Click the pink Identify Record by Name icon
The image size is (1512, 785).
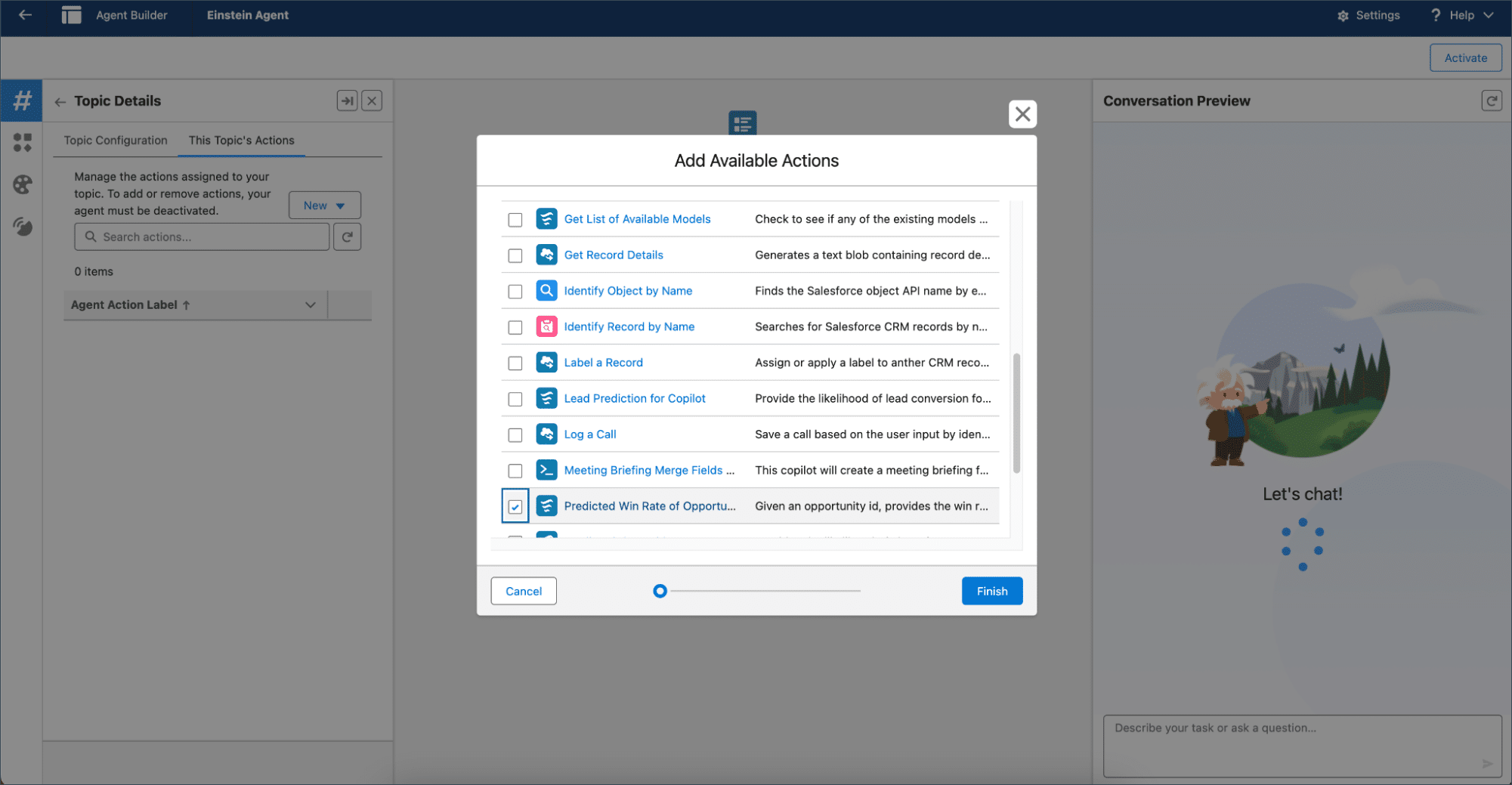click(546, 326)
